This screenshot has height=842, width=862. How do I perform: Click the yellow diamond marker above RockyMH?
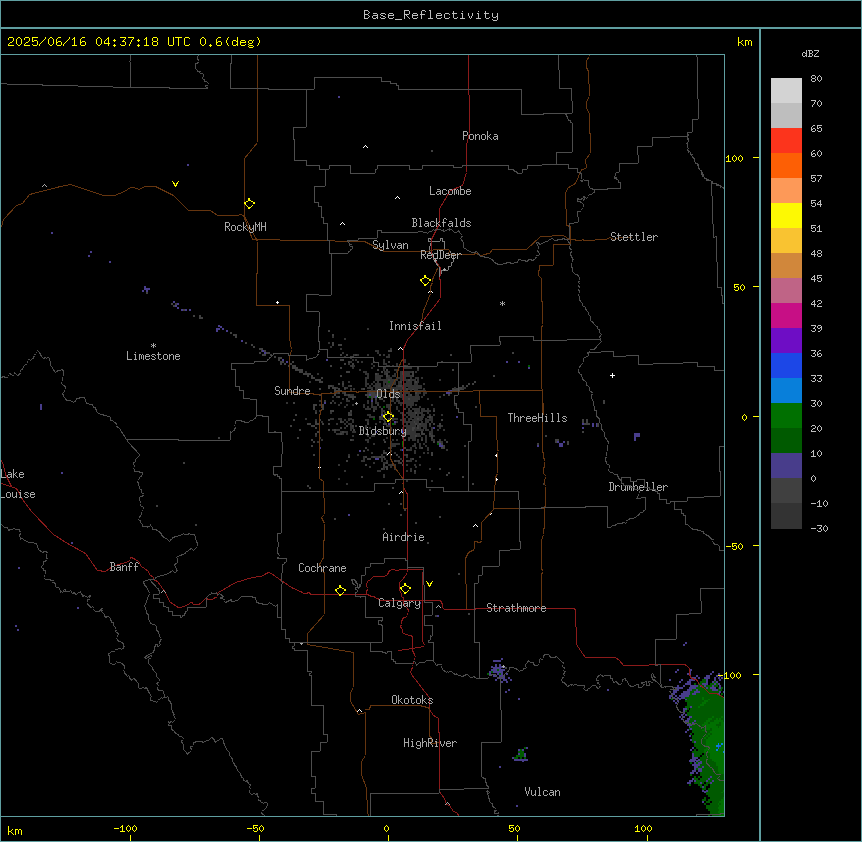249,204
